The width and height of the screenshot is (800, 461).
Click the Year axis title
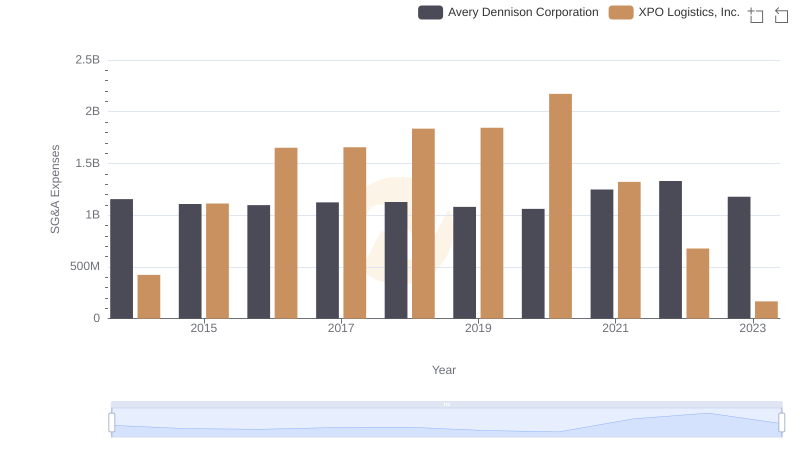pos(444,370)
